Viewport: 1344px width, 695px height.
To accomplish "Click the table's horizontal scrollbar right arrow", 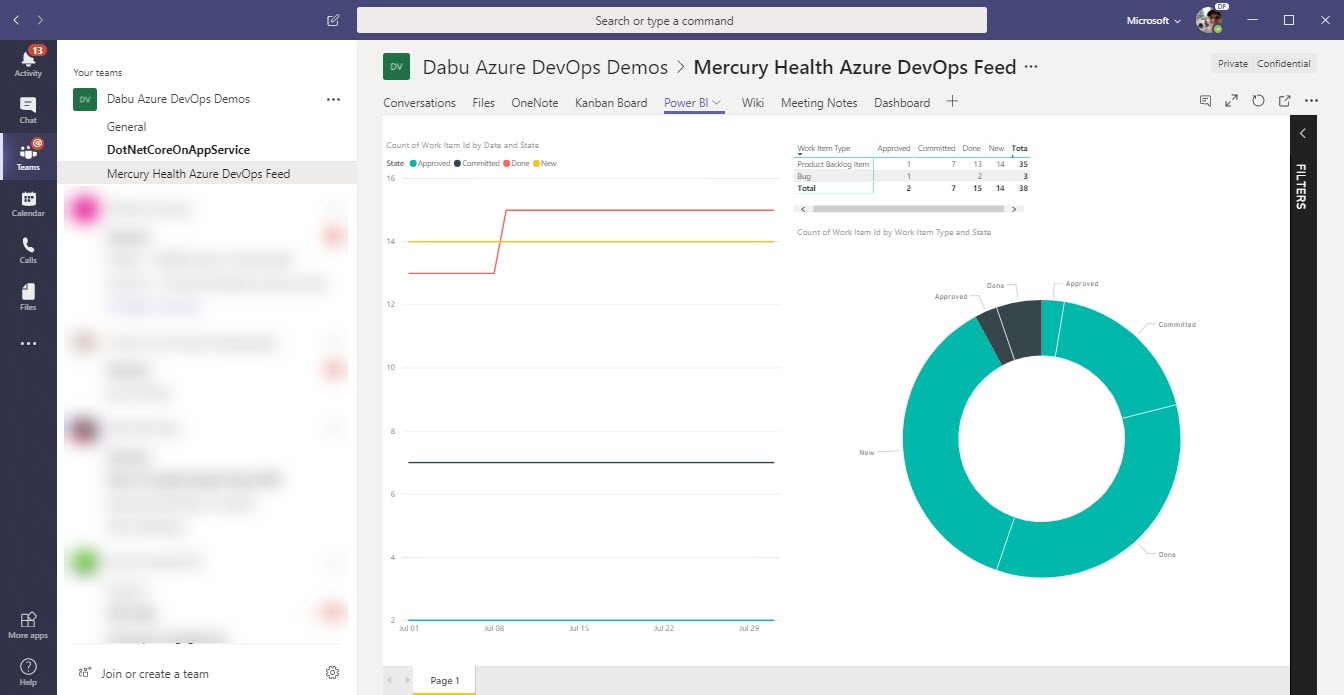I will (x=1014, y=209).
